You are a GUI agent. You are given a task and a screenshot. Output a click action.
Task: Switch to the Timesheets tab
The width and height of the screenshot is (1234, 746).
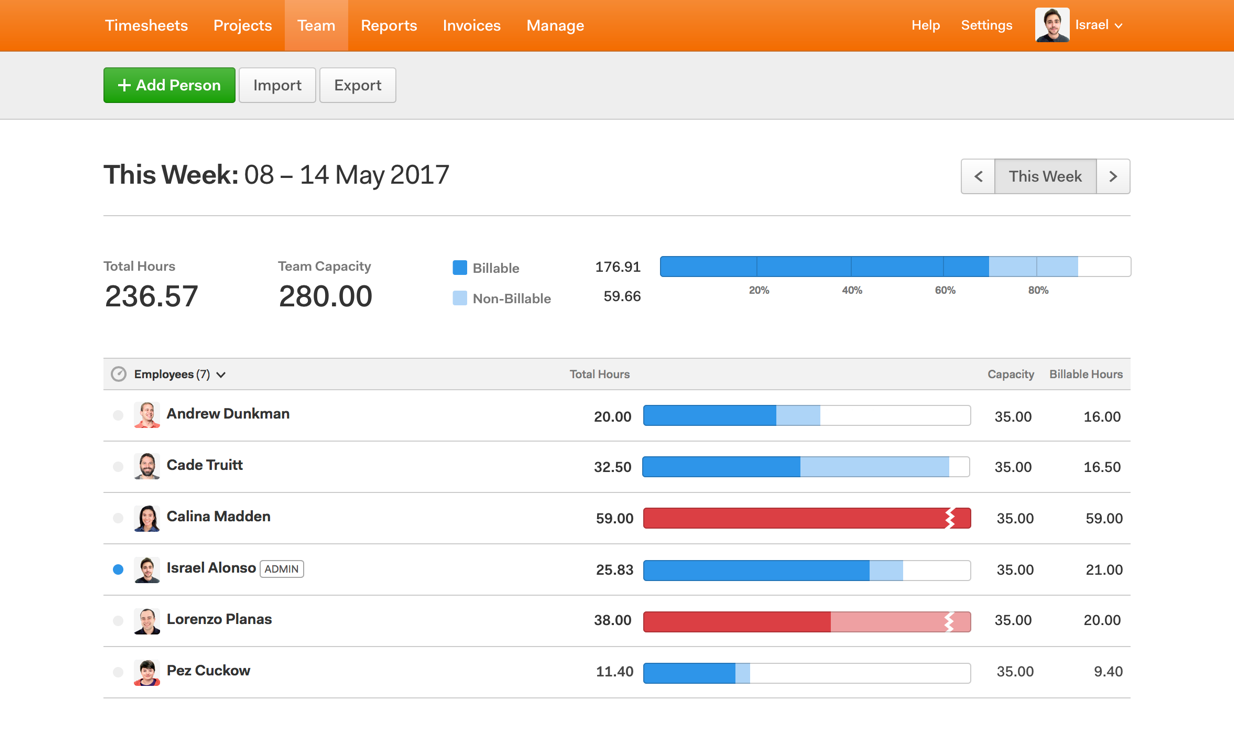click(146, 25)
